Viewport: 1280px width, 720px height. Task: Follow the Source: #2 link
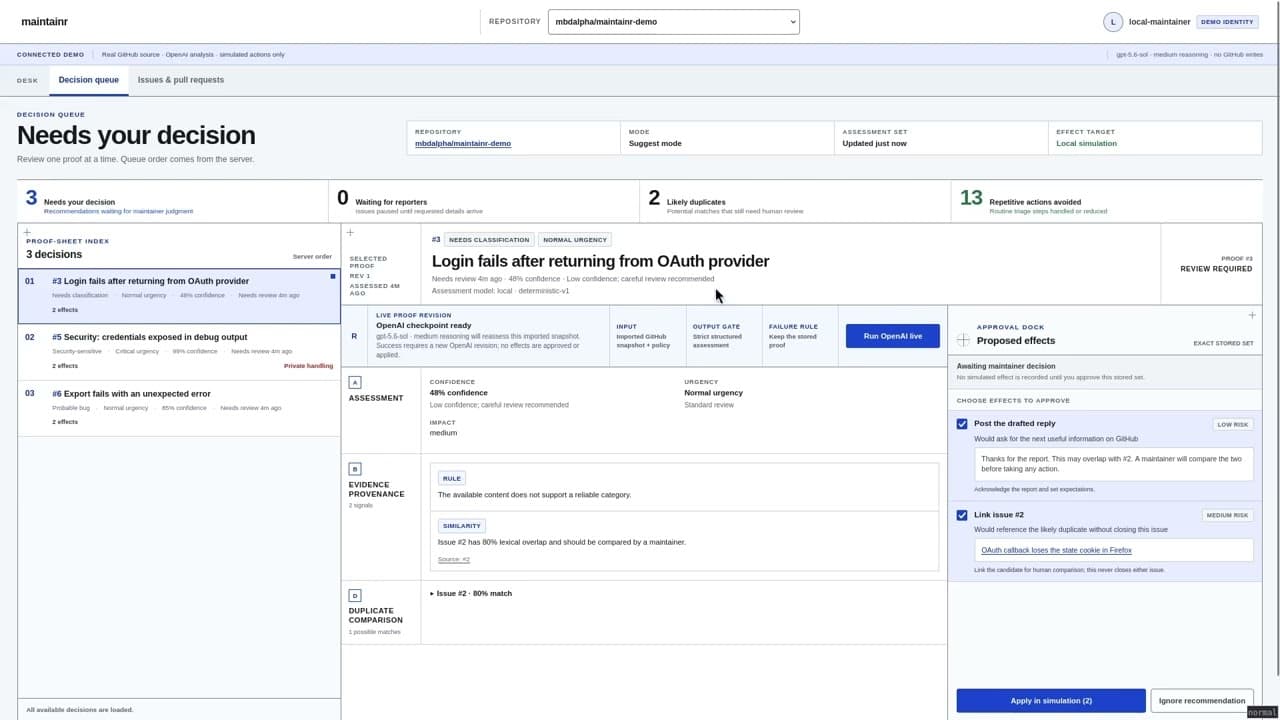click(454, 559)
